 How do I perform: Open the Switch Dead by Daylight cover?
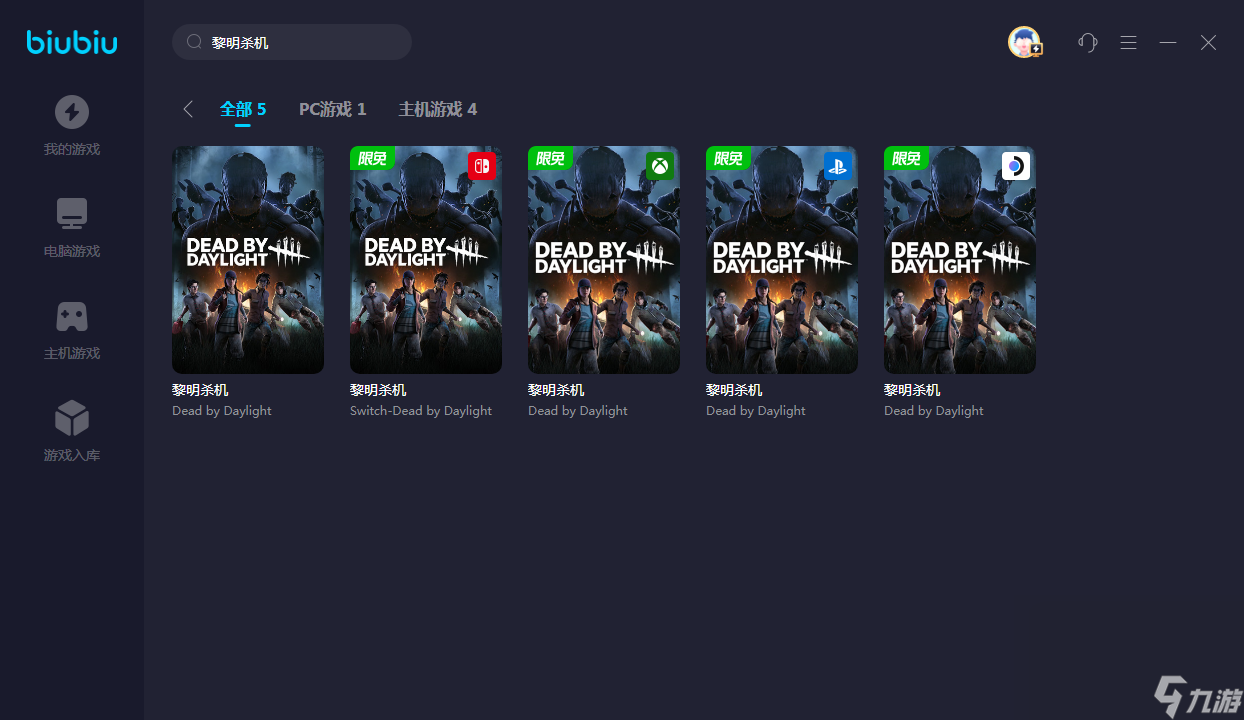pos(426,260)
